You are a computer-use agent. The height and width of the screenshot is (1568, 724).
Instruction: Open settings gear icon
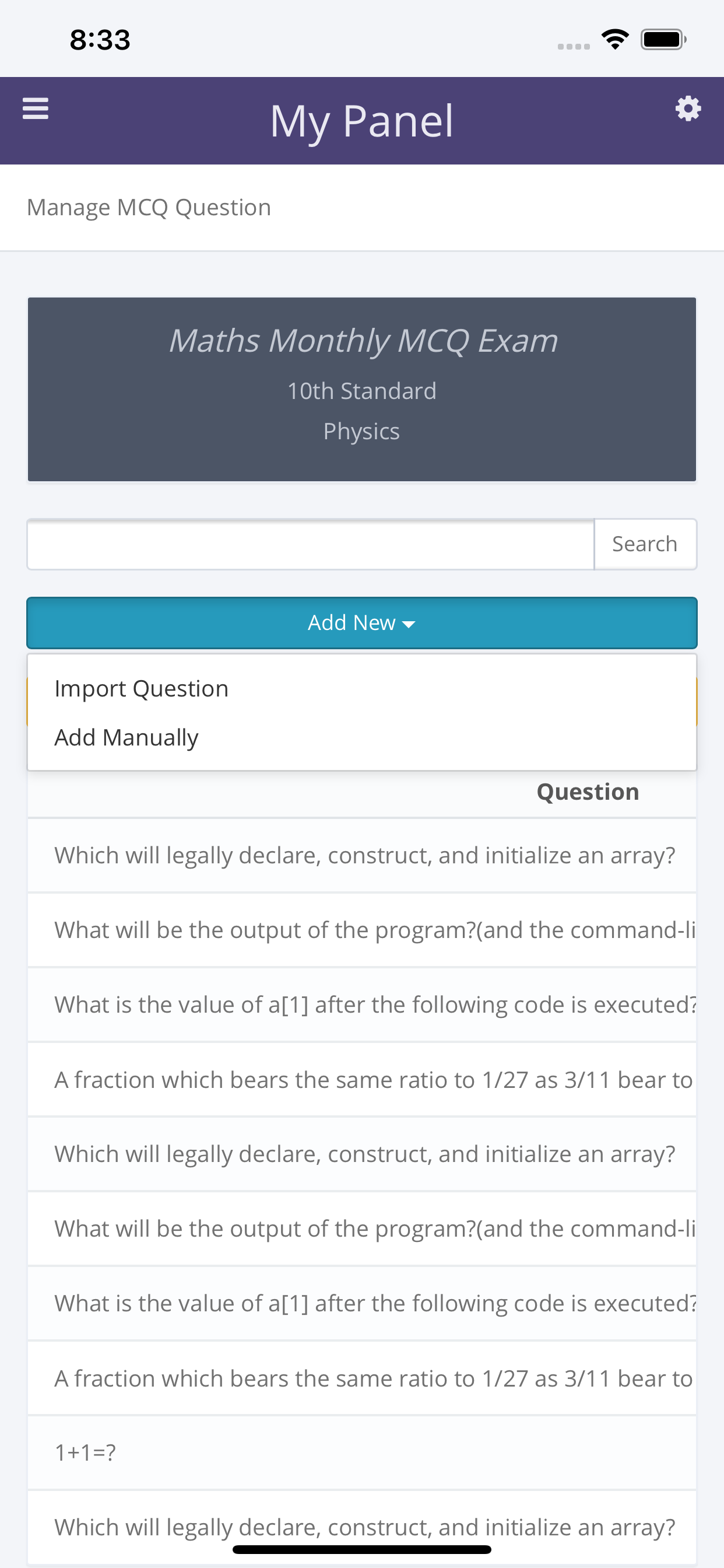(x=688, y=109)
